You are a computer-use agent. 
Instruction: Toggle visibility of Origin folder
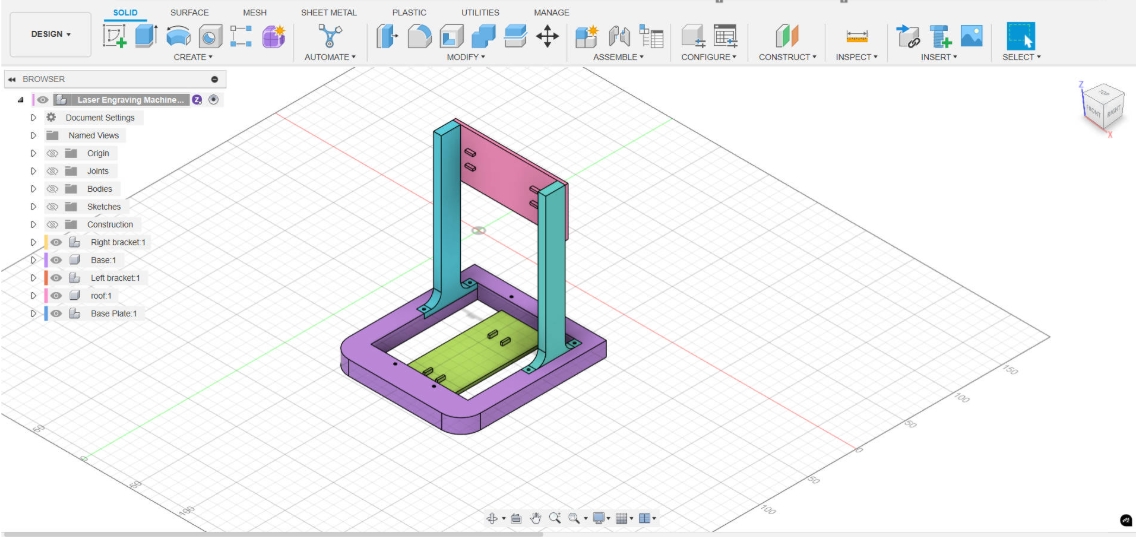click(x=52, y=154)
